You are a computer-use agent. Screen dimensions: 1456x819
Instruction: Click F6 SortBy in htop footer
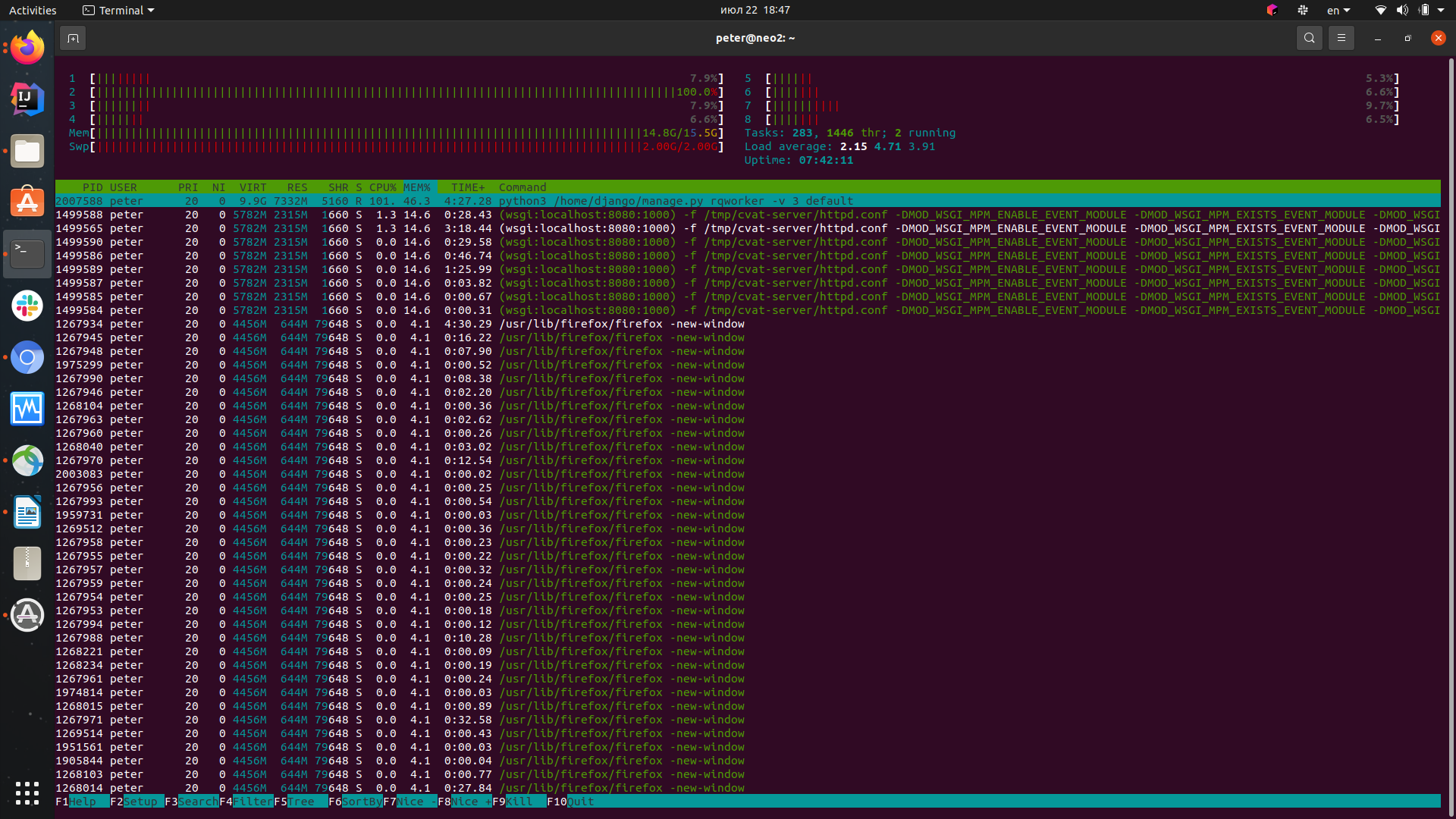pos(356,802)
